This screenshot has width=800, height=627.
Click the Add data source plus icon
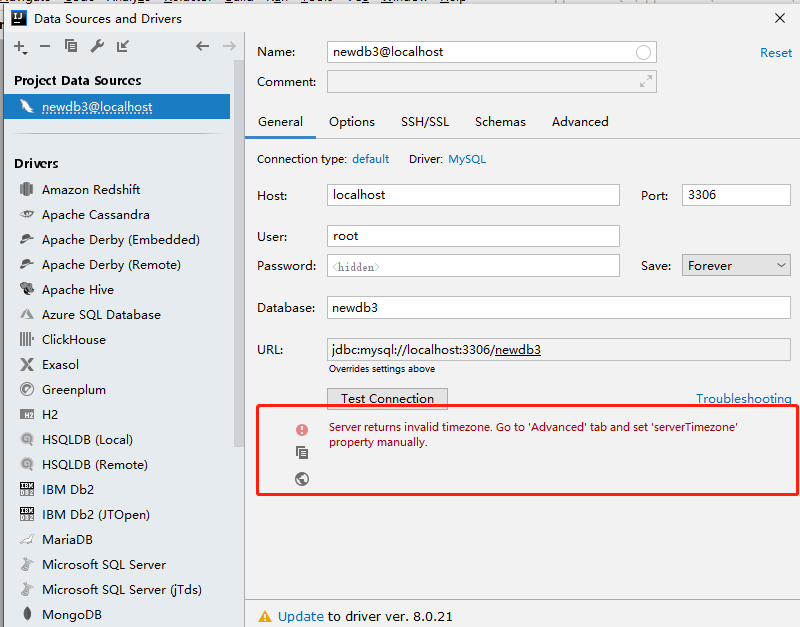(20, 47)
